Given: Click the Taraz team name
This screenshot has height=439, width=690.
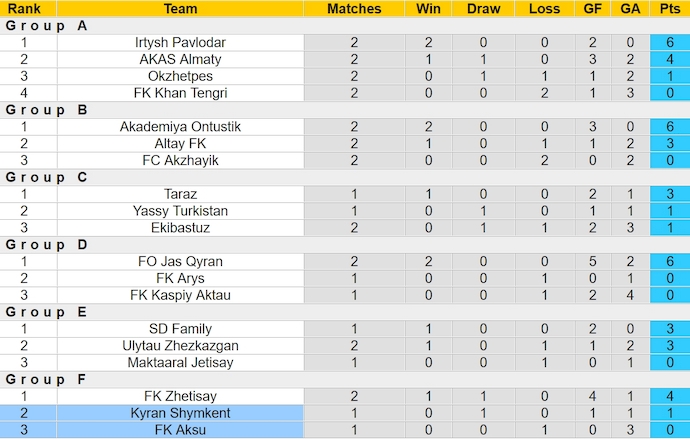Looking at the screenshot, I should pos(180,194).
